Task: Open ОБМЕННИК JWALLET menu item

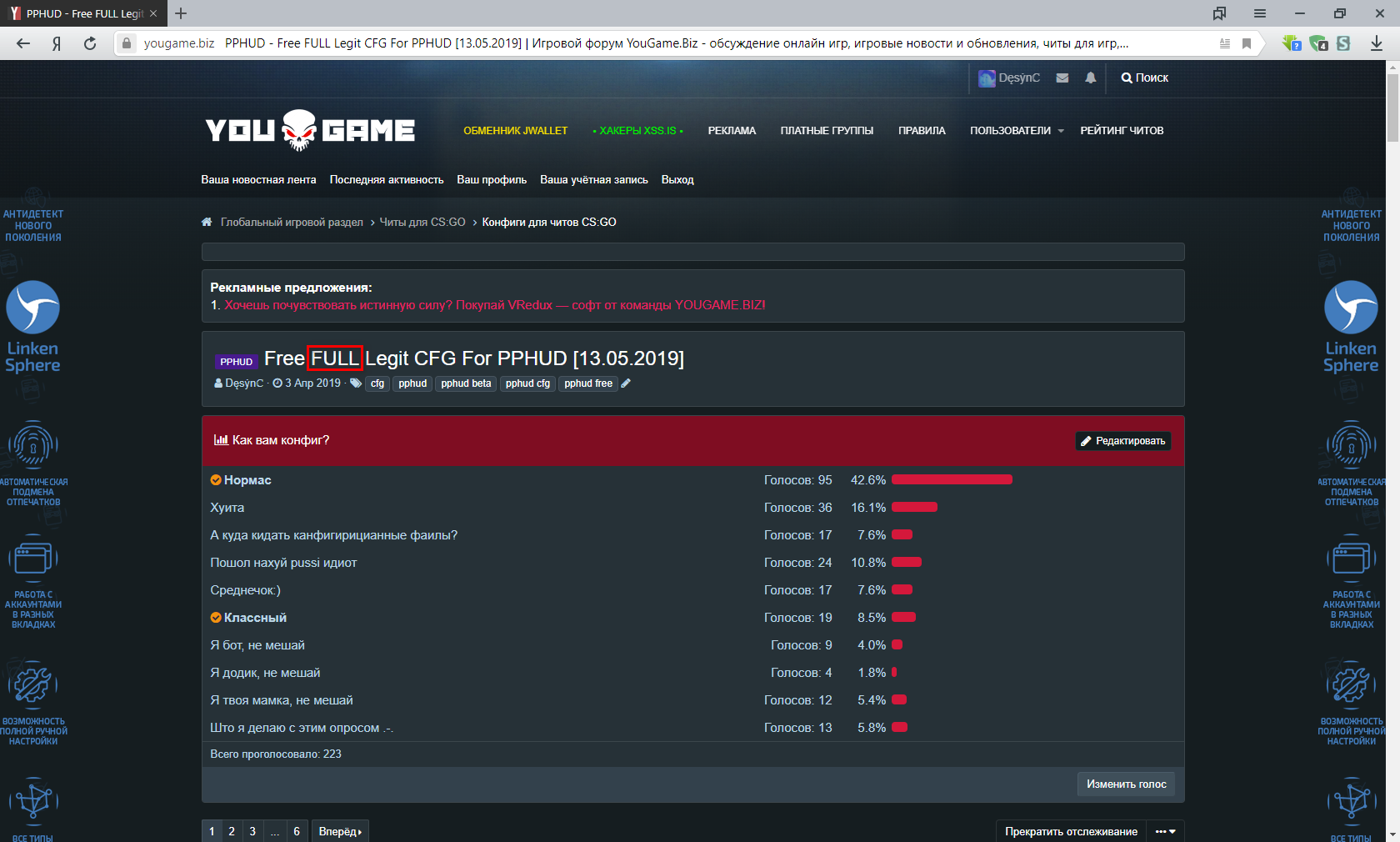Action: [516, 131]
